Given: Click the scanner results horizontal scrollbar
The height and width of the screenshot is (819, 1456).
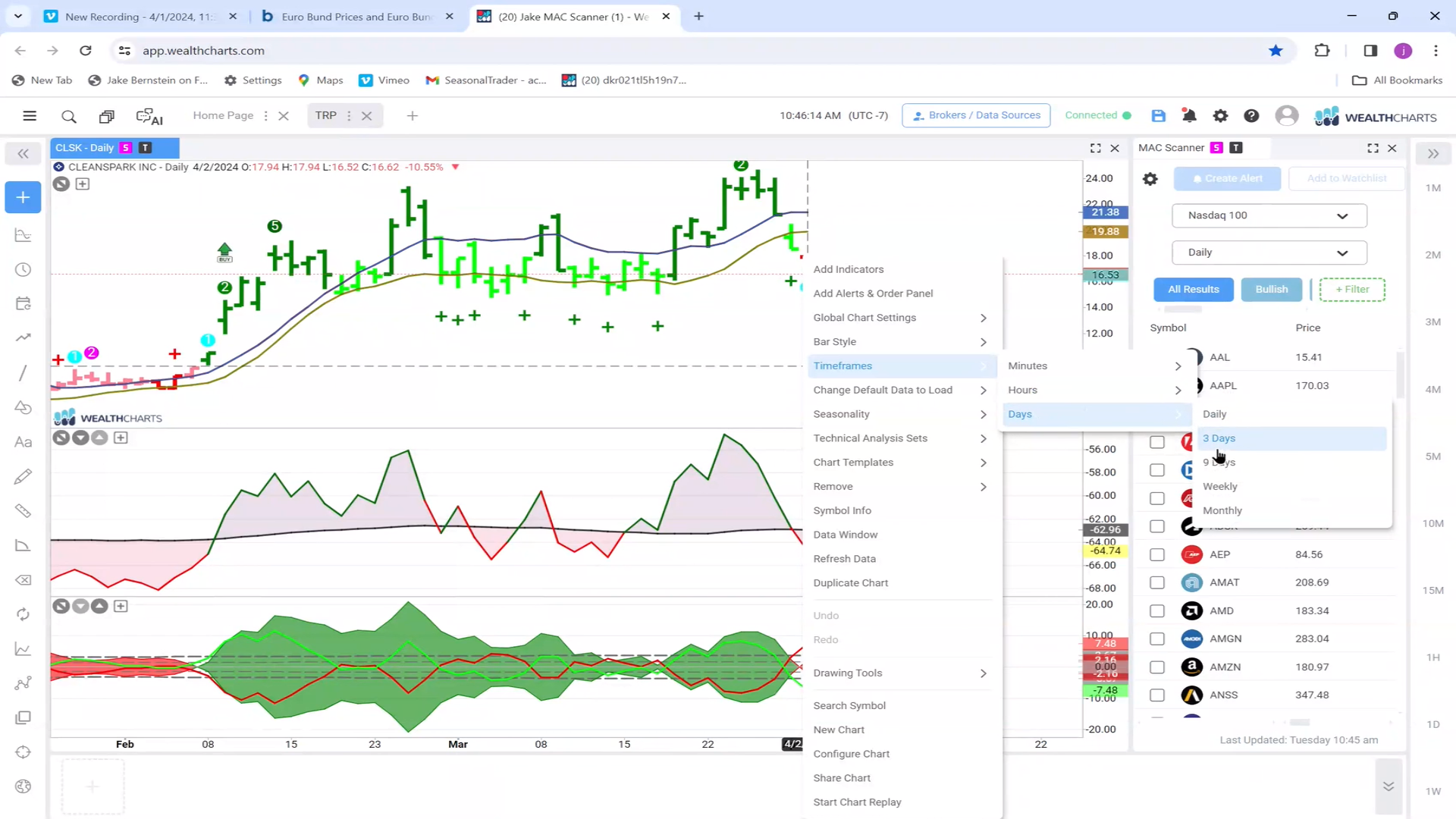Looking at the screenshot, I should tap(1300, 723).
